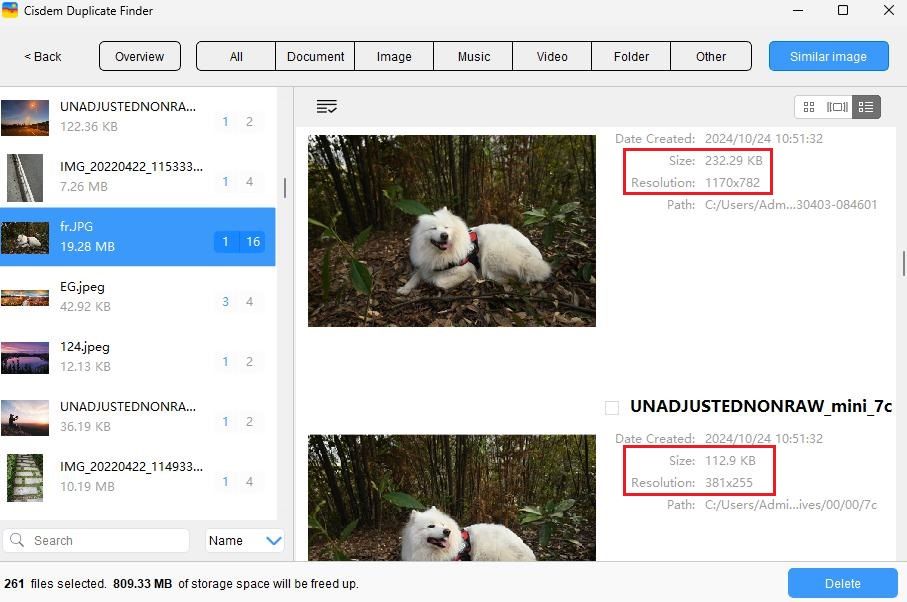907x602 pixels.
Task: Select the grid view layout icon
Action: [809, 107]
